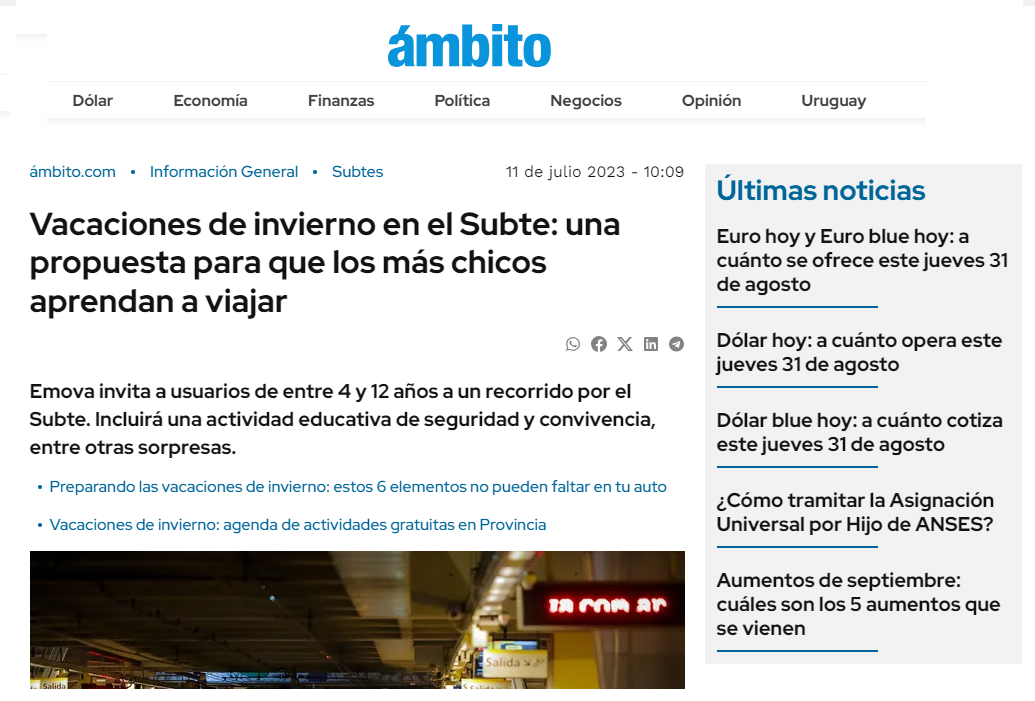Follow the Subtes breadcrumb link

click(357, 172)
